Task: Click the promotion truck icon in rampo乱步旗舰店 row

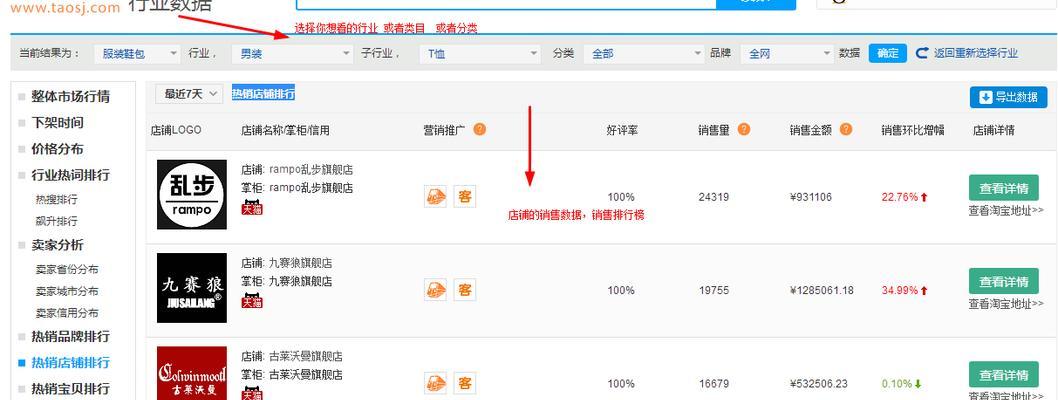Action: (x=435, y=197)
